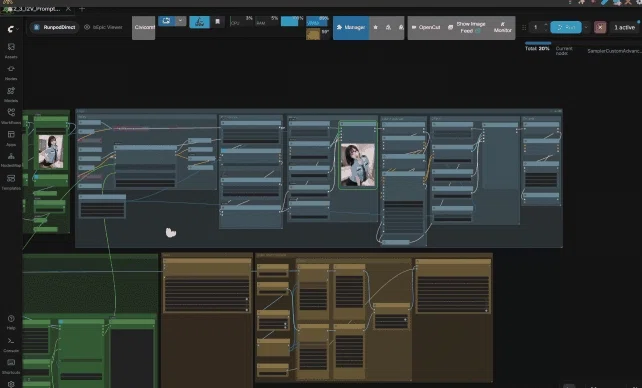Image resolution: width=642 pixels, height=388 pixels.
Task: Open the Help menu in sidebar
Action: pos(11,322)
